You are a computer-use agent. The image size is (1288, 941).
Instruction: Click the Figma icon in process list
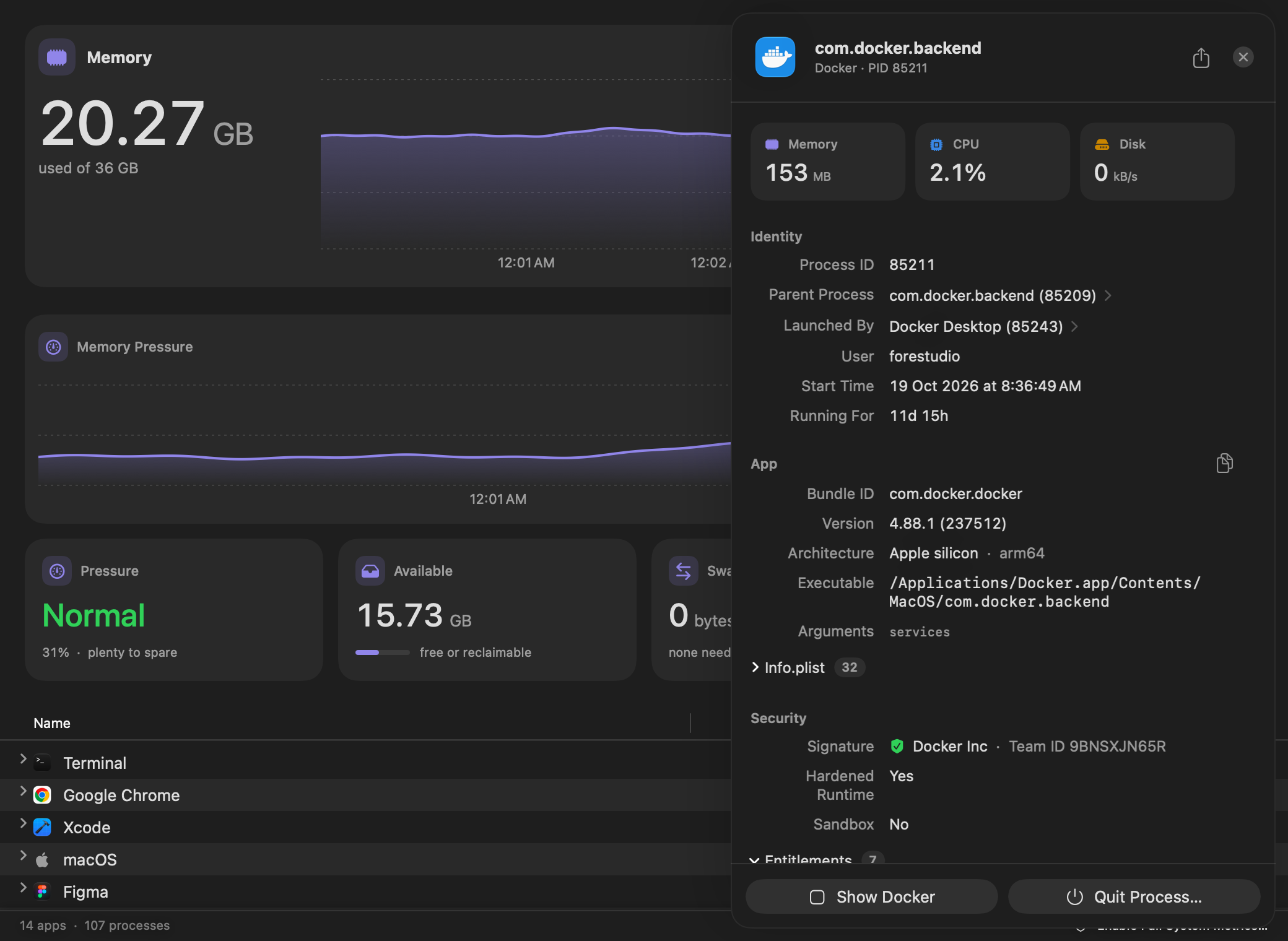coord(42,891)
